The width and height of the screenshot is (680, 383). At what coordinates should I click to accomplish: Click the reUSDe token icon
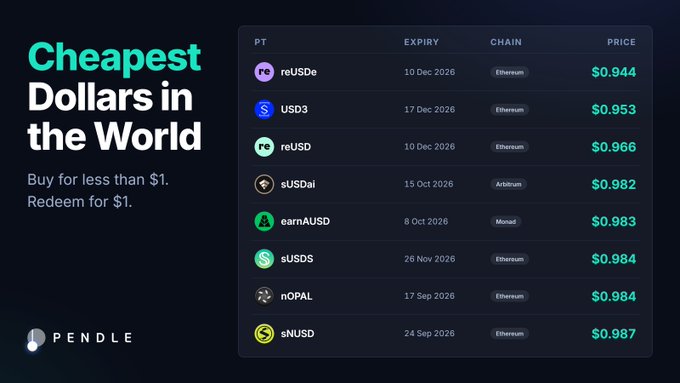[264, 72]
